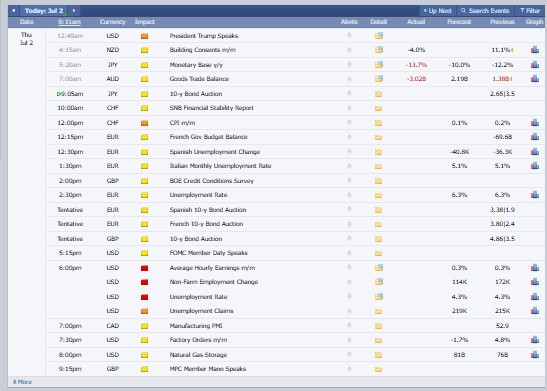The width and height of the screenshot is (547, 391).
Task: Select EUR Unemployment Rate 2:30pm event
Action: (198, 195)
